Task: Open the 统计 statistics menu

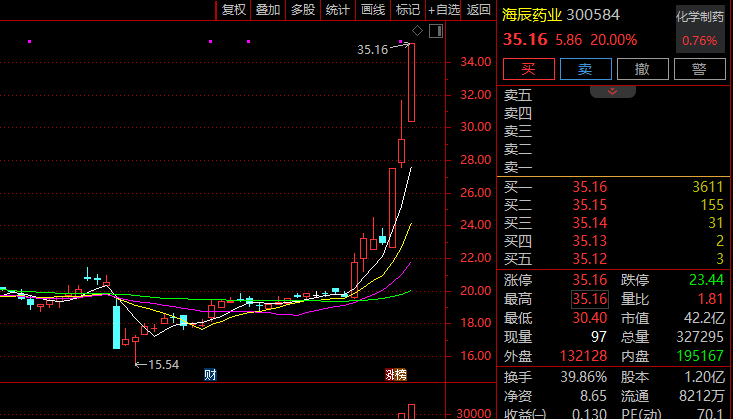Action: point(338,10)
